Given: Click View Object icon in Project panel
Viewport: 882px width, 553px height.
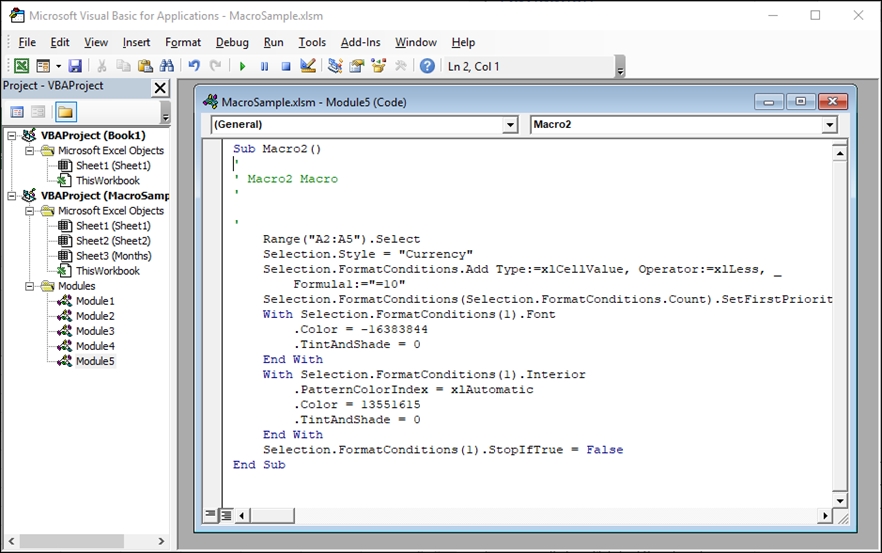Looking at the screenshot, I should point(38,112).
